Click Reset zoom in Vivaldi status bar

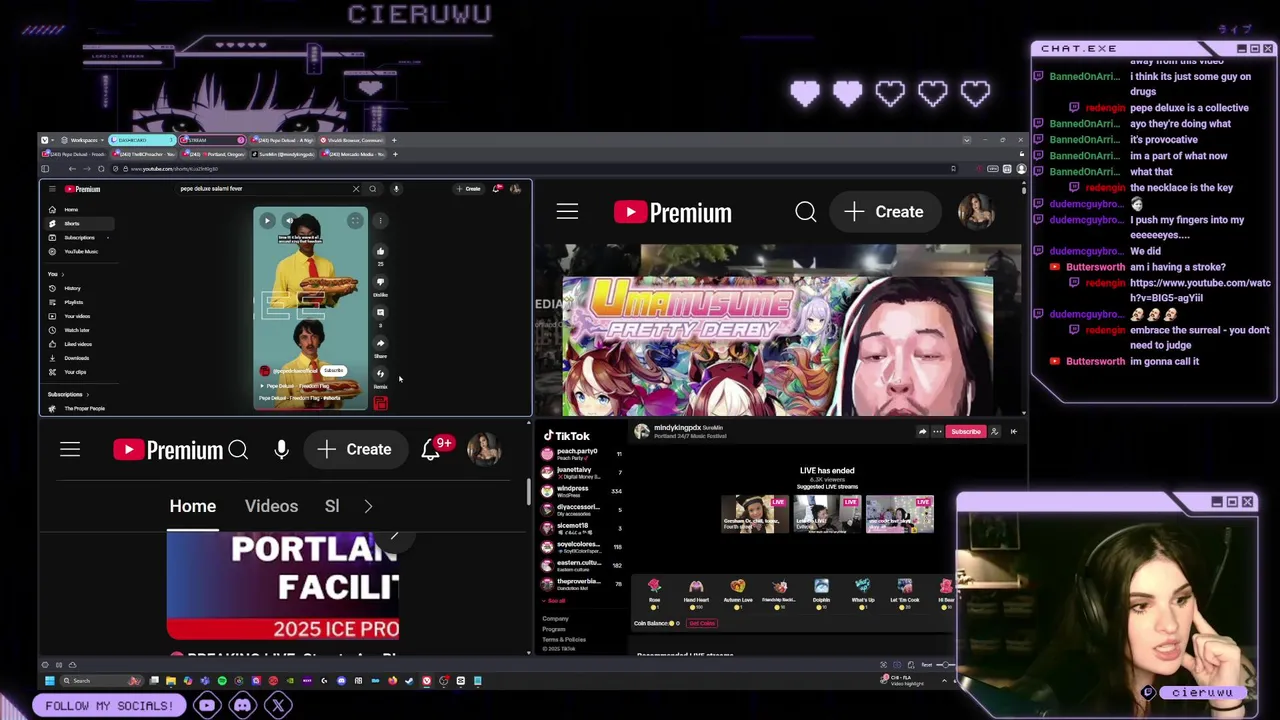[926, 665]
